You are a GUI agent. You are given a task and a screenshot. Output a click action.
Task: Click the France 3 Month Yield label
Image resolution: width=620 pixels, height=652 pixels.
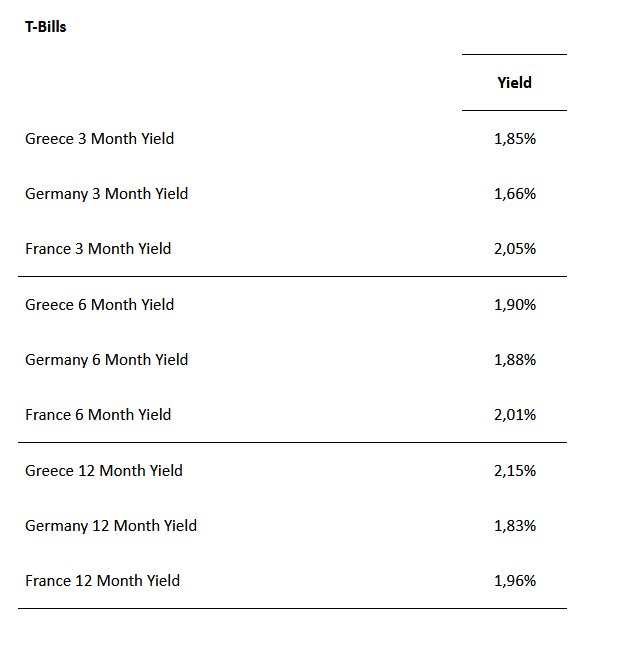click(x=98, y=249)
